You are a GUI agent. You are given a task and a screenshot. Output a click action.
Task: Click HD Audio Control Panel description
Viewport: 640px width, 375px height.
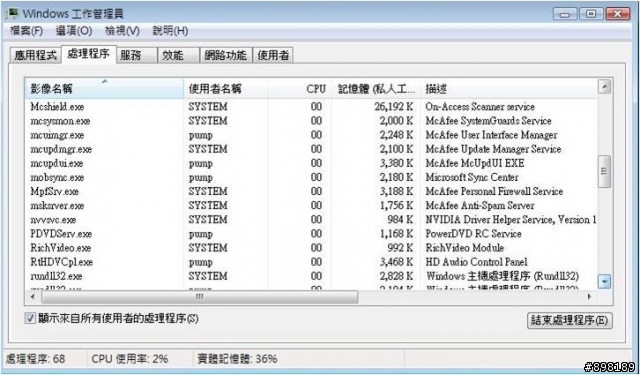click(476, 262)
